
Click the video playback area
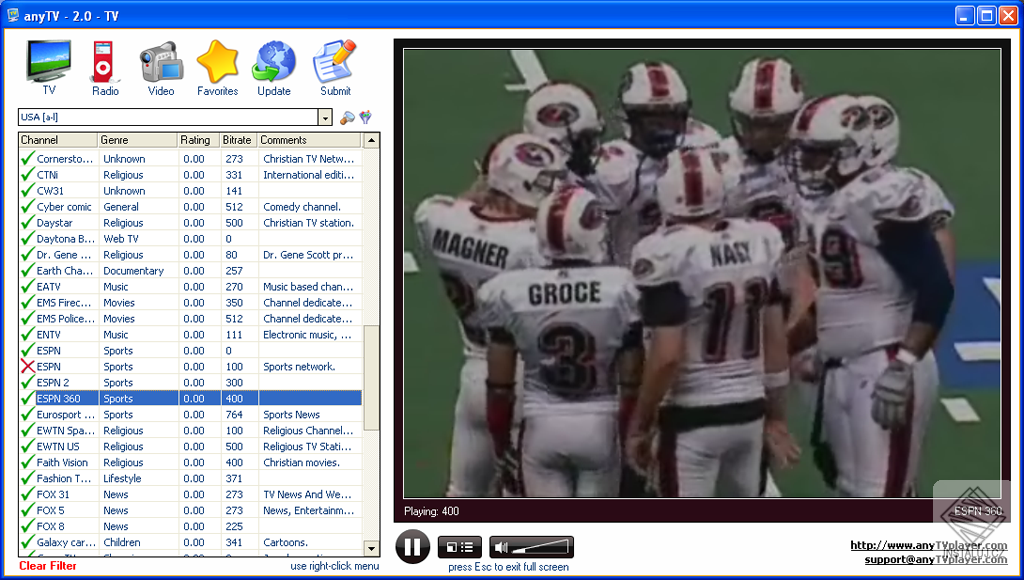point(702,273)
